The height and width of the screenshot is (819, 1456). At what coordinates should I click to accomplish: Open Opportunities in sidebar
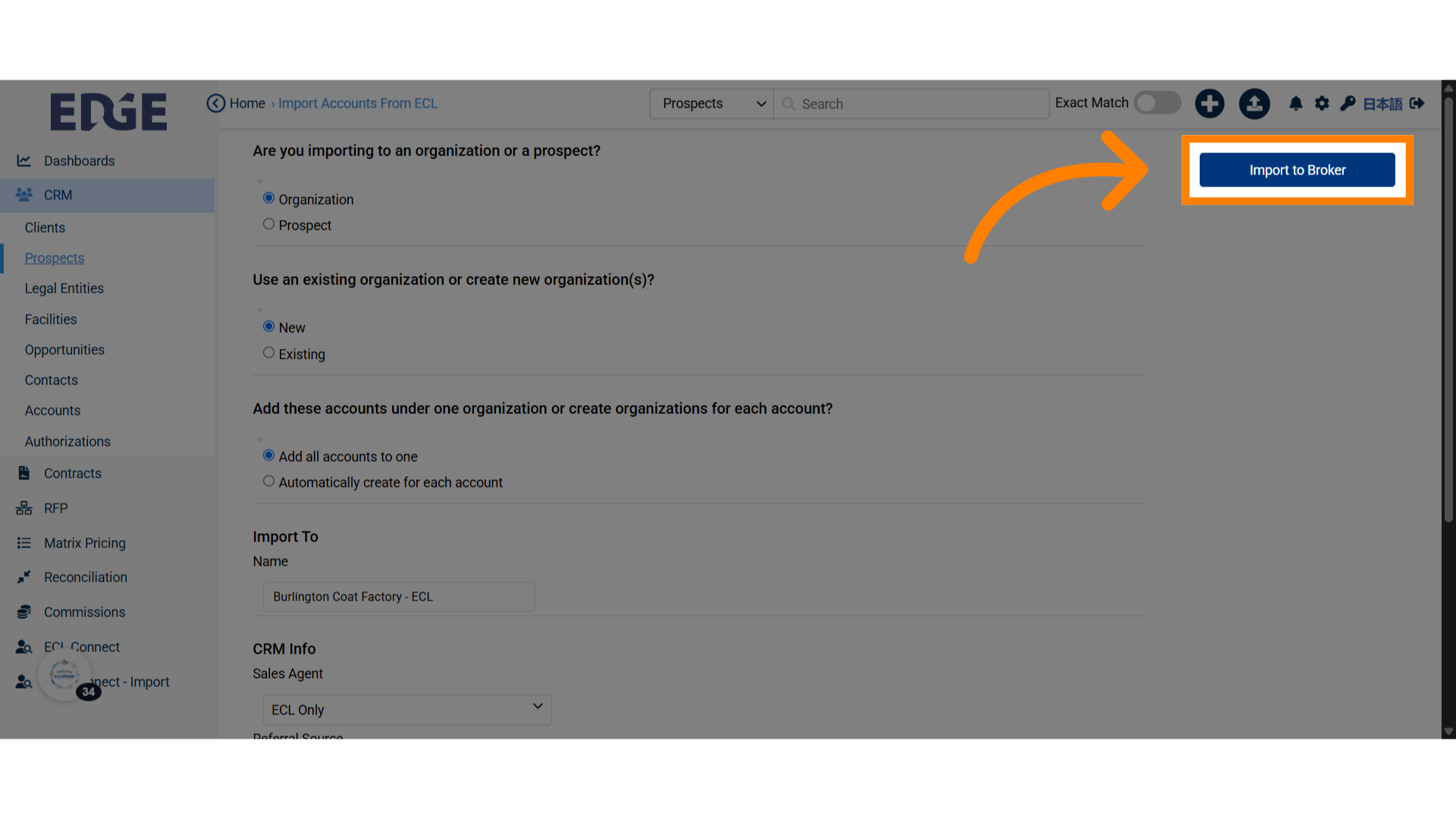[x=64, y=350]
